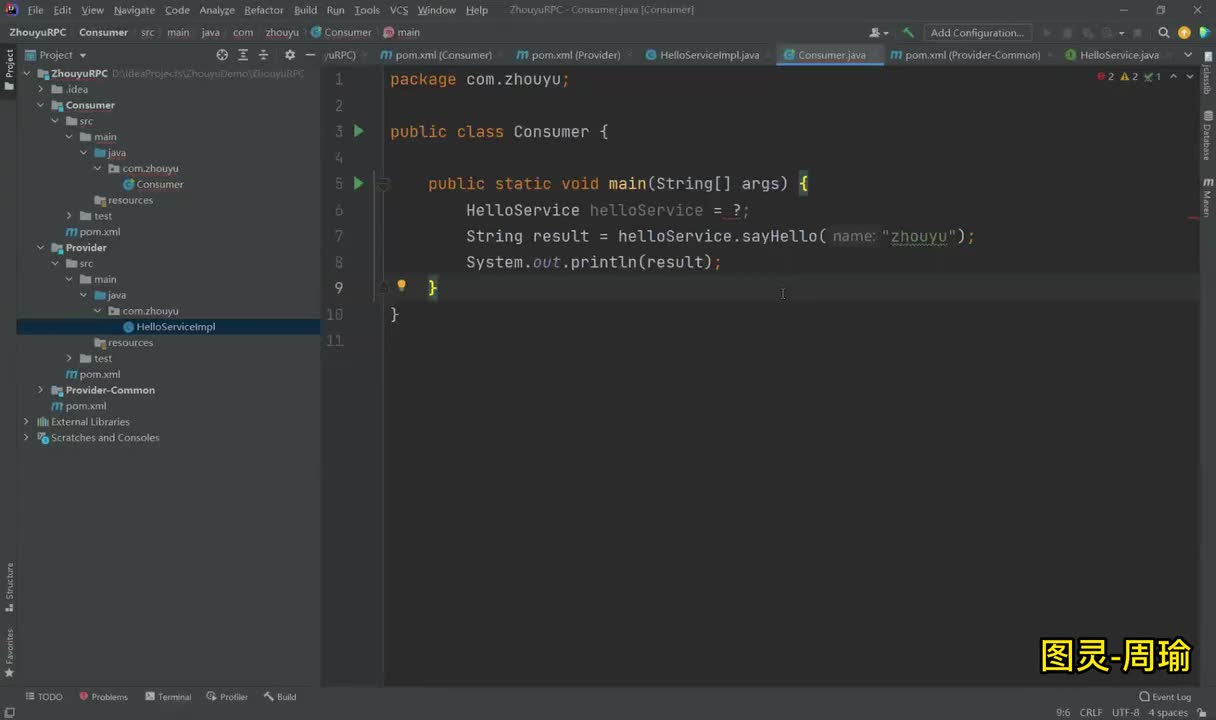Open the File menu

35,10
